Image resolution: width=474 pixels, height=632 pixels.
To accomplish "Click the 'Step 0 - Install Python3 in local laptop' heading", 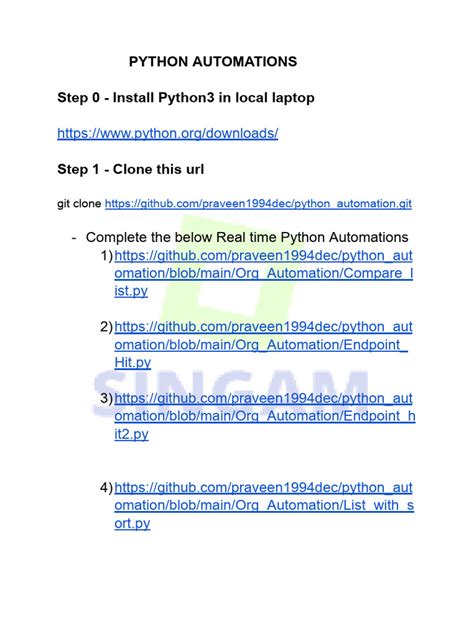I will tap(186, 98).
